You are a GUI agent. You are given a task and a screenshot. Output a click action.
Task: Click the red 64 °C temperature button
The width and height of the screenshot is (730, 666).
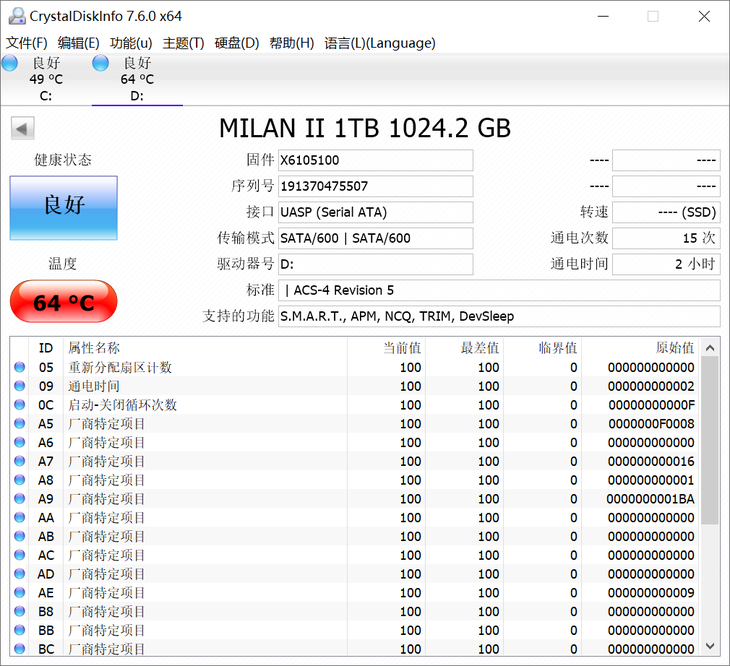[64, 301]
